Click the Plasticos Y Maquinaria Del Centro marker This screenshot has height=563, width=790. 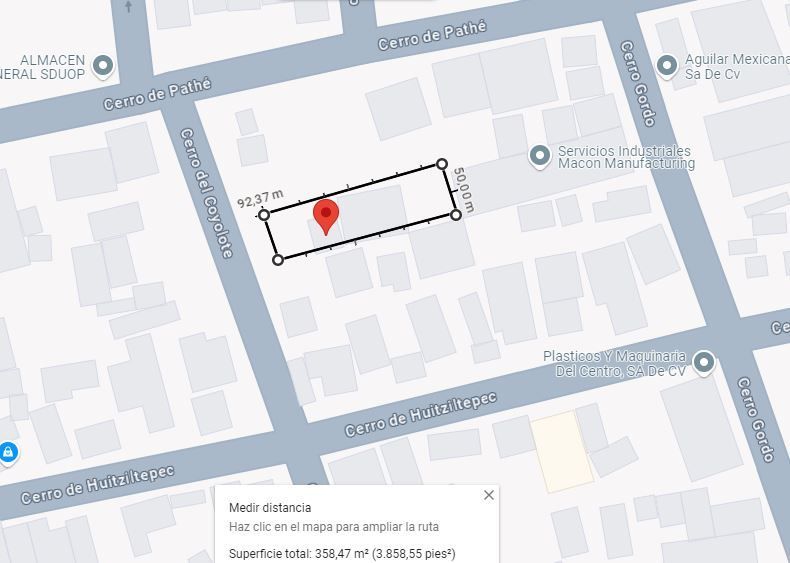click(x=704, y=362)
